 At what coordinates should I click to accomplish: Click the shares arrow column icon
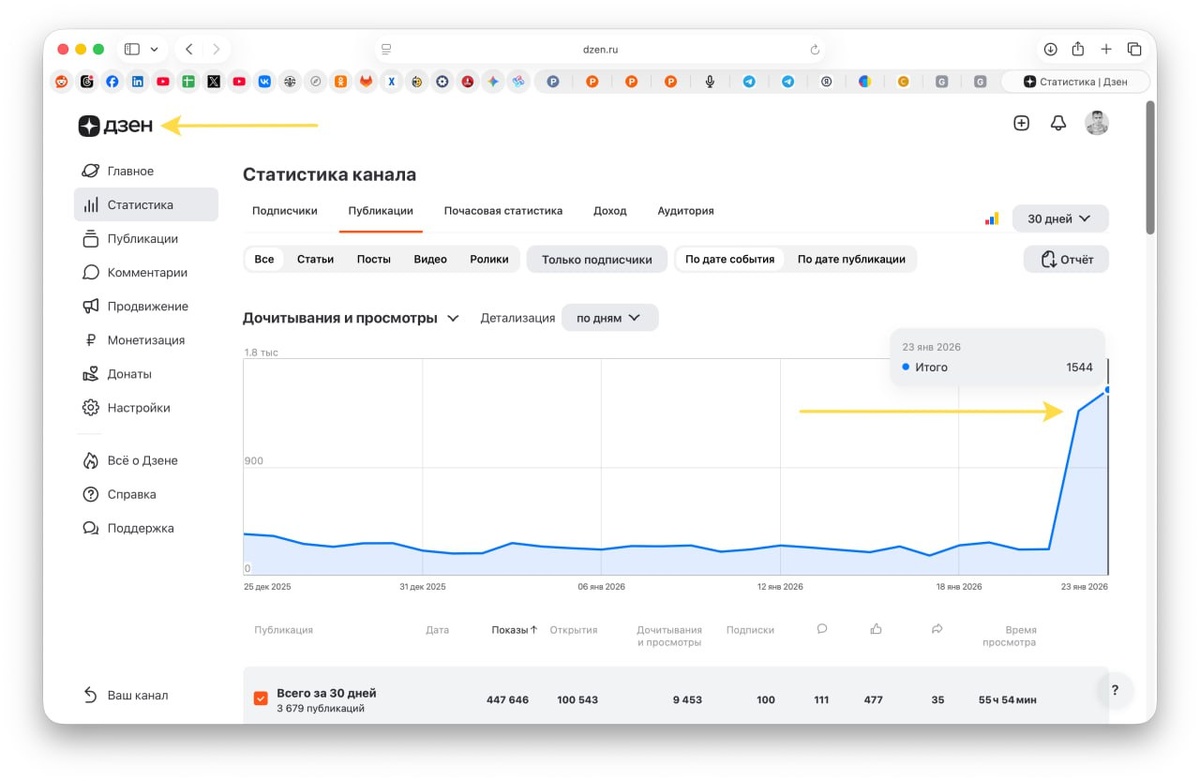pos(937,629)
